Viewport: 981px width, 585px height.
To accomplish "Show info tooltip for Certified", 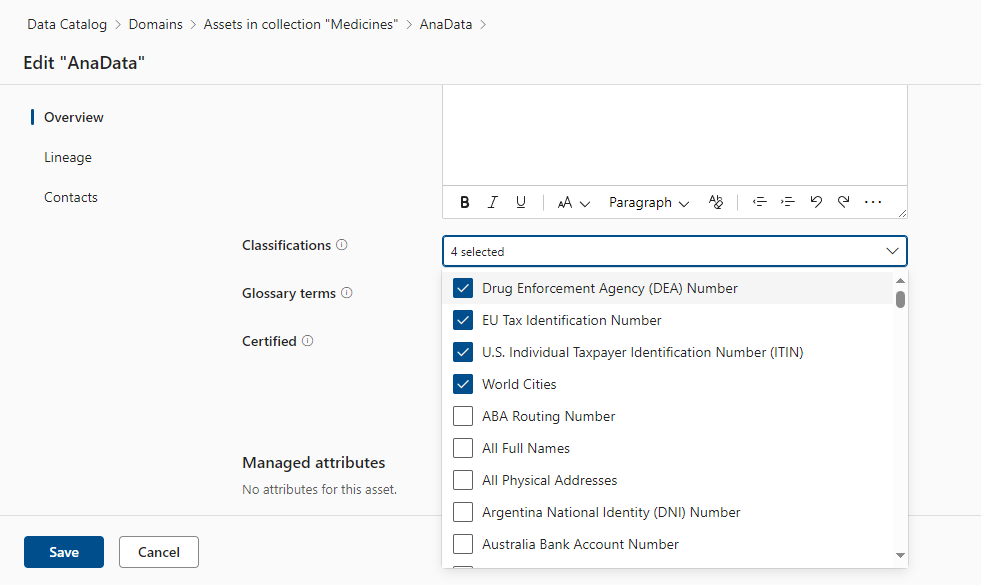I will pyautogui.click(x=307, y=341).
